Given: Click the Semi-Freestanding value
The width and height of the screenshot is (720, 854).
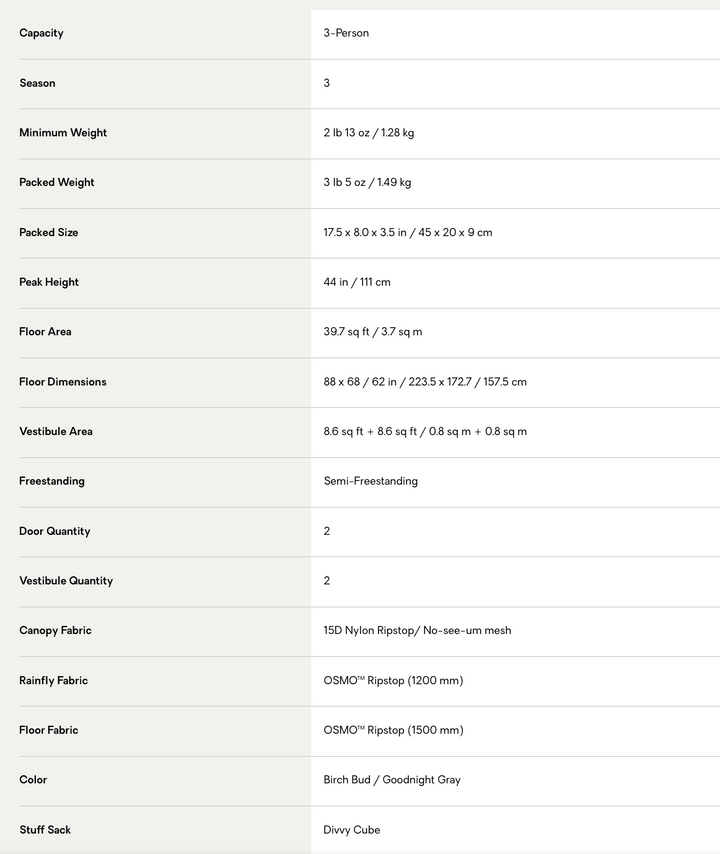Looking at the screenshot, I should click(371, 481).
